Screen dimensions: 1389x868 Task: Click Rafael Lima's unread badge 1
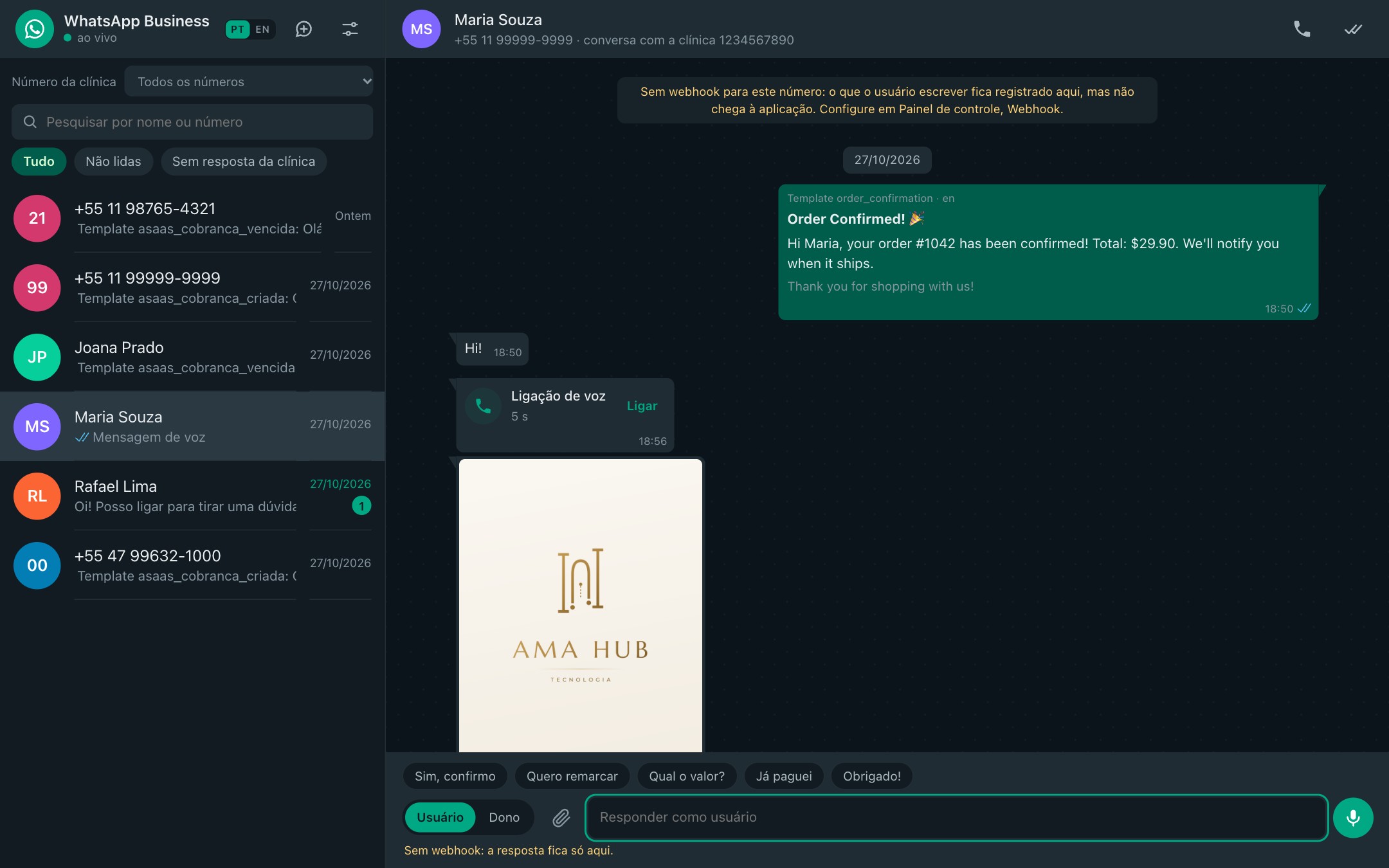(361, 506)
